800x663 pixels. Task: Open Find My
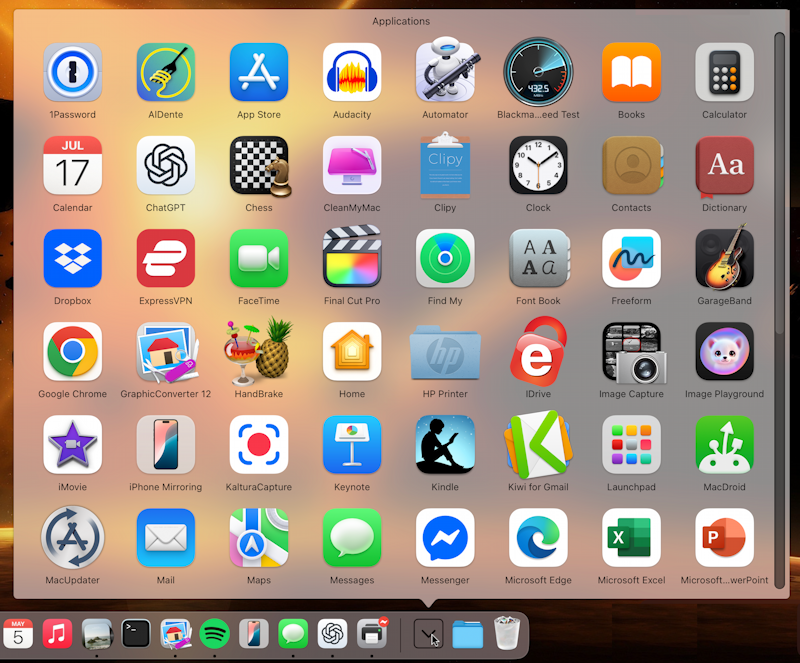[x=445, y=258]
